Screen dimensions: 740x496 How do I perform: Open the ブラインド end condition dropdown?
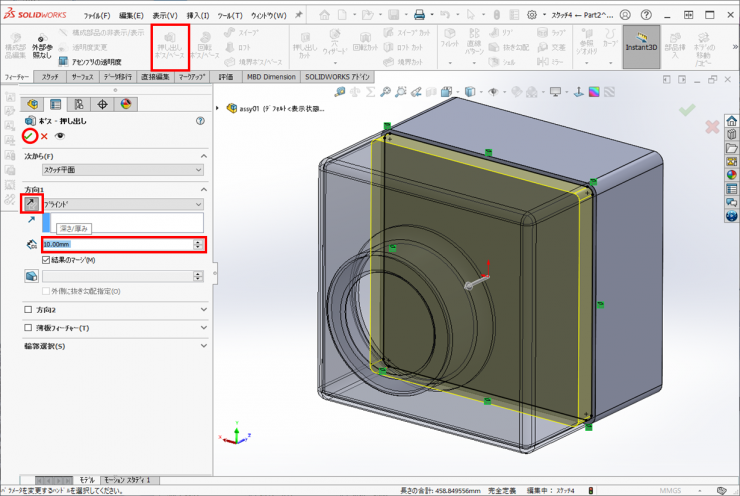(122, 203)
